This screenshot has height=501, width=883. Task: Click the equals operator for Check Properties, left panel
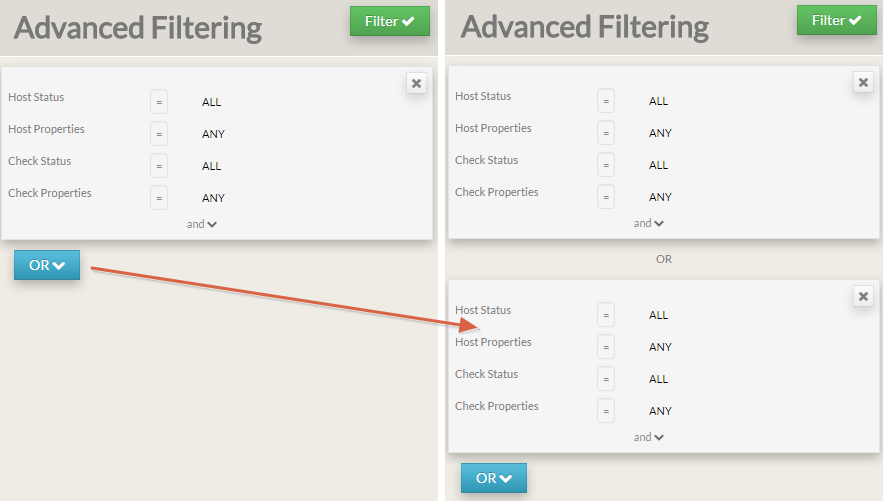click(159, 198)
